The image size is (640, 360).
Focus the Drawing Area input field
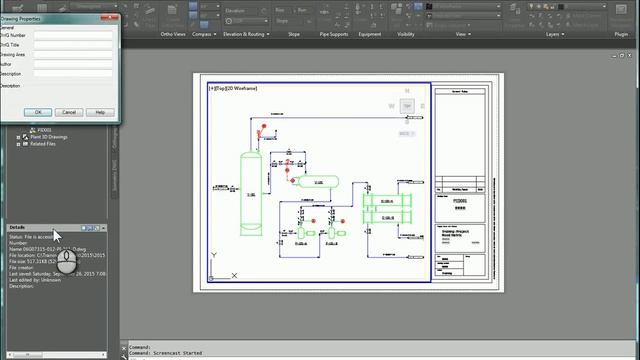[73, 55]
